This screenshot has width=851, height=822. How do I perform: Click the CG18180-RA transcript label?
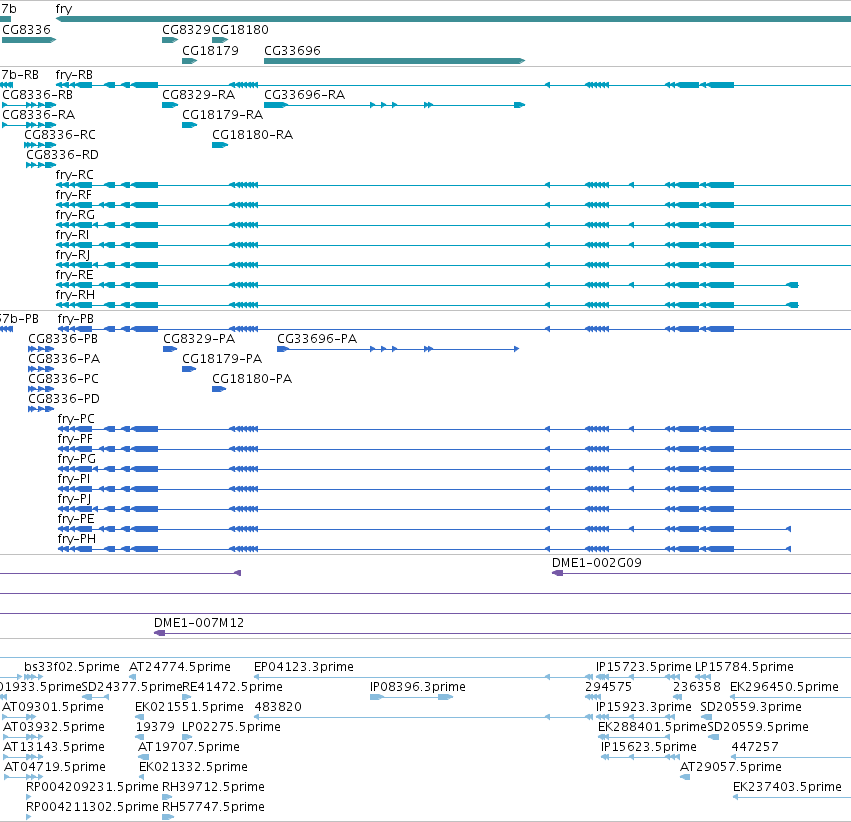coord(252,135)
